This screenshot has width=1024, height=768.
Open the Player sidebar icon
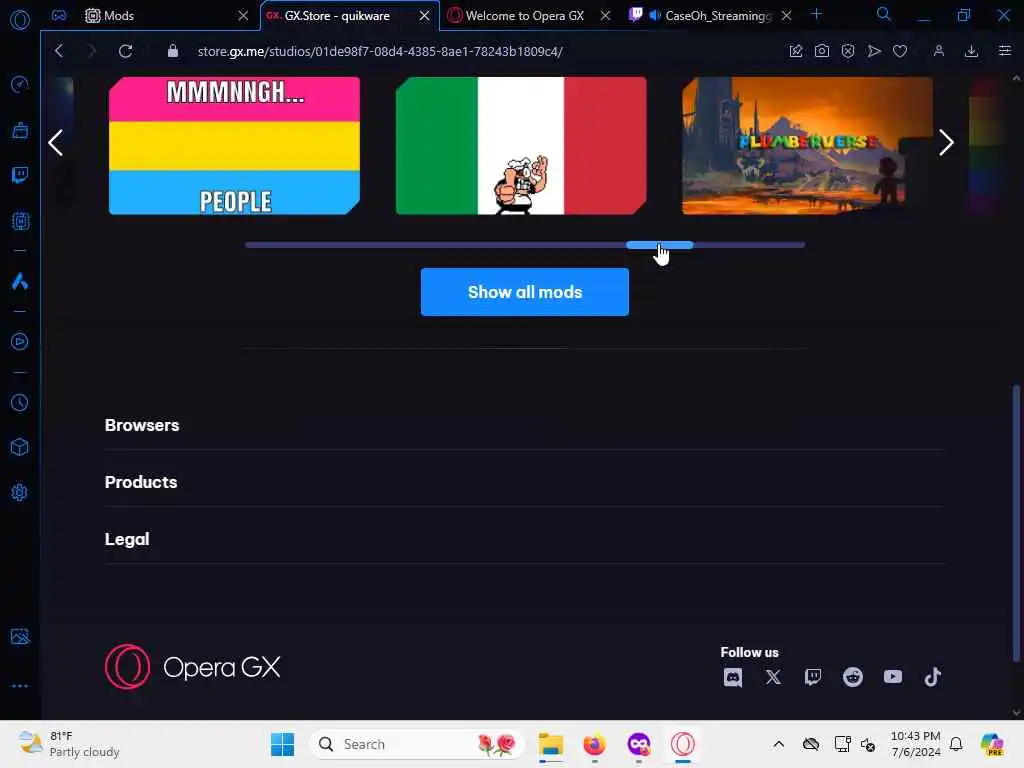(x=20, y=342)
